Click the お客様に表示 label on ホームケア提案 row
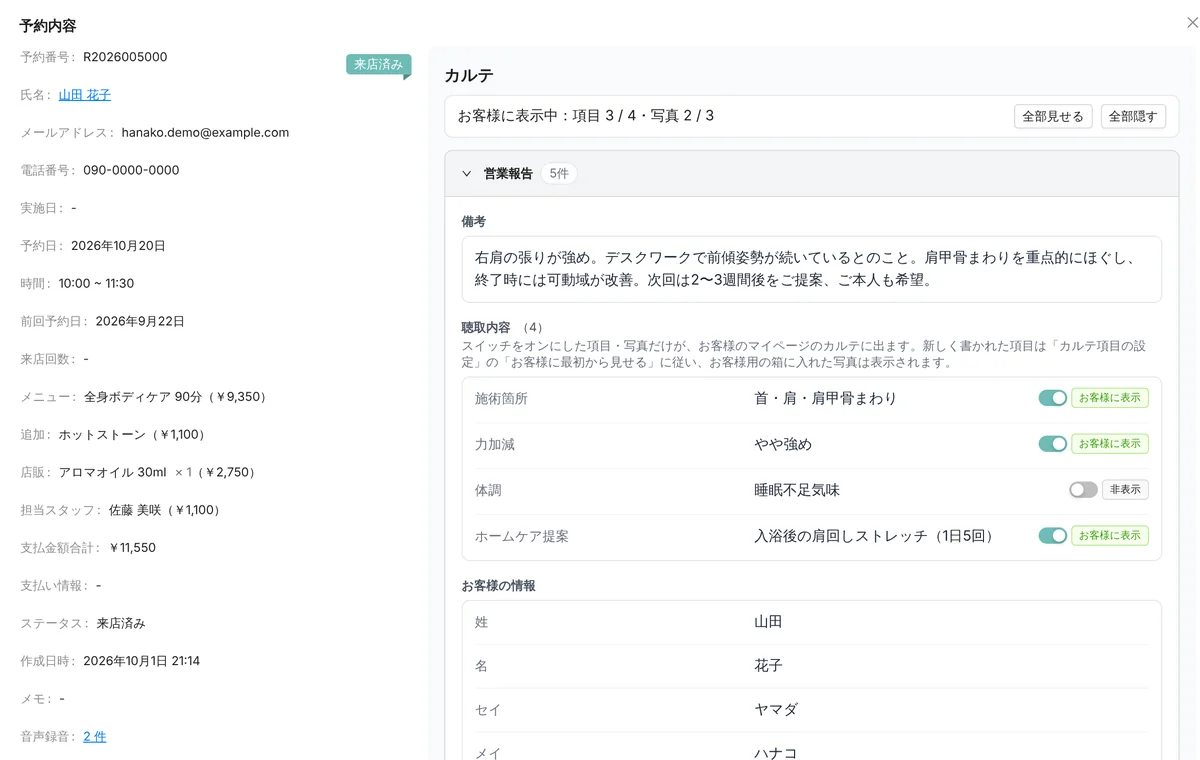 [1110, 536]
